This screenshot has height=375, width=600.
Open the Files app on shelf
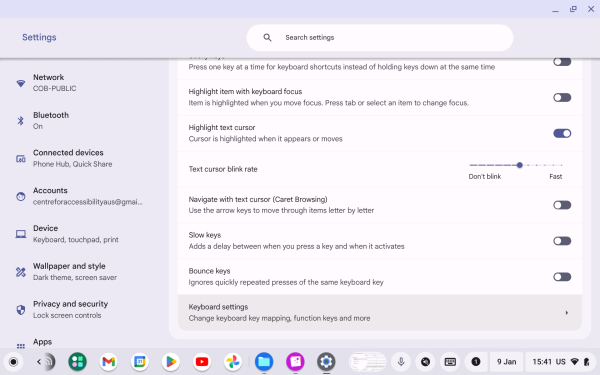coord(264,362)
